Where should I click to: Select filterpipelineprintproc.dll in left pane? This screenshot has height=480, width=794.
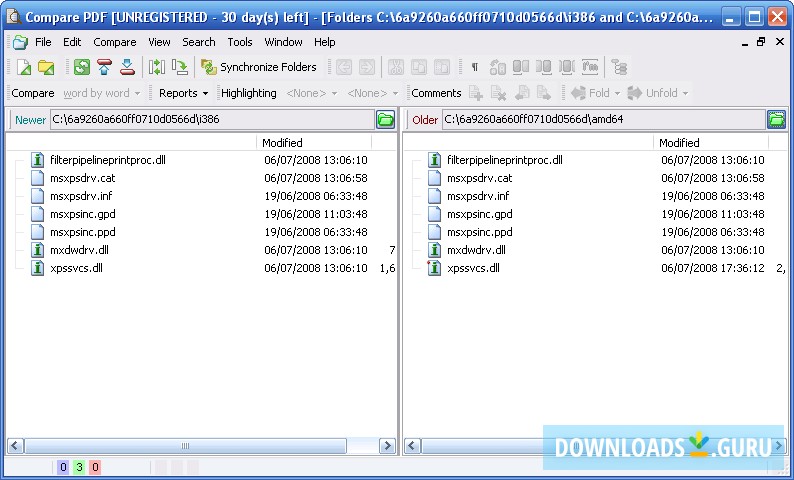point(107,161)
